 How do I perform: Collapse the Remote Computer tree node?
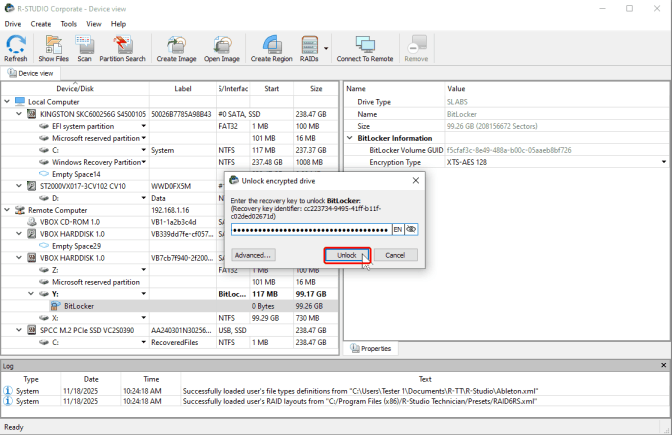pos(8,211)
